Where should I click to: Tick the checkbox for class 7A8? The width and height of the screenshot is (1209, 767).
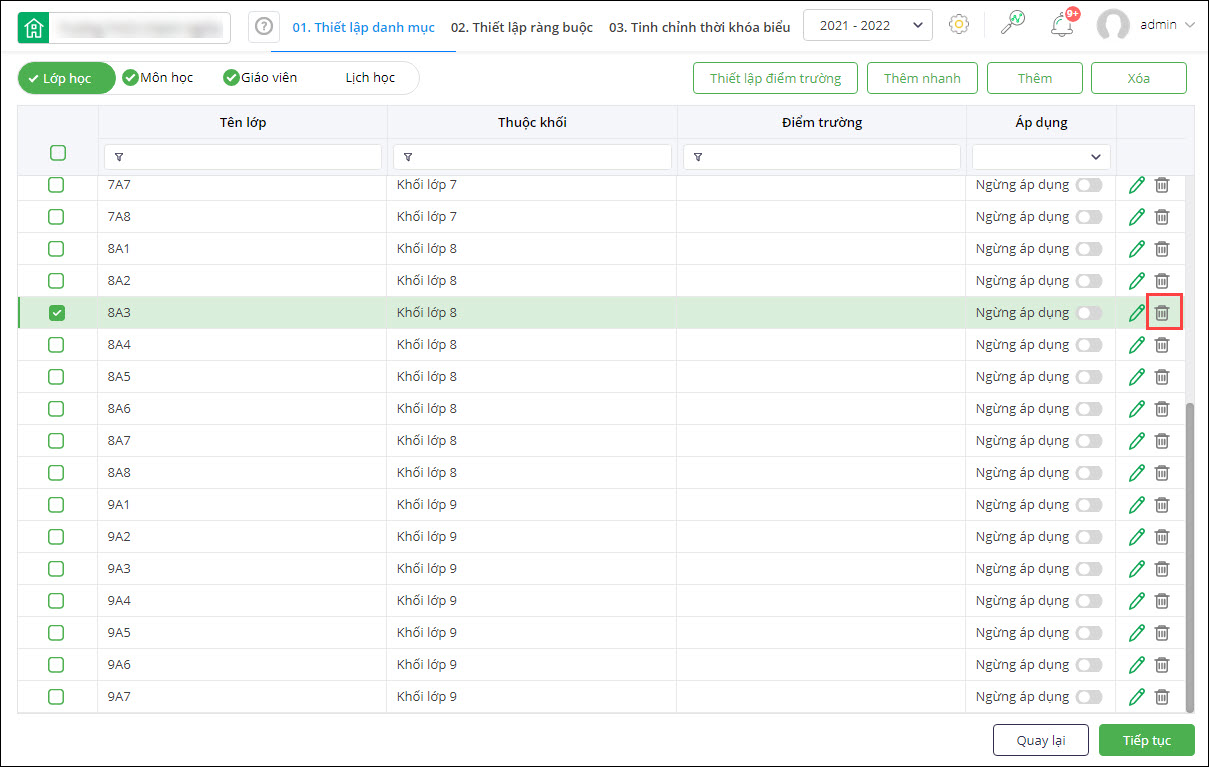click(x=57, y=217)
